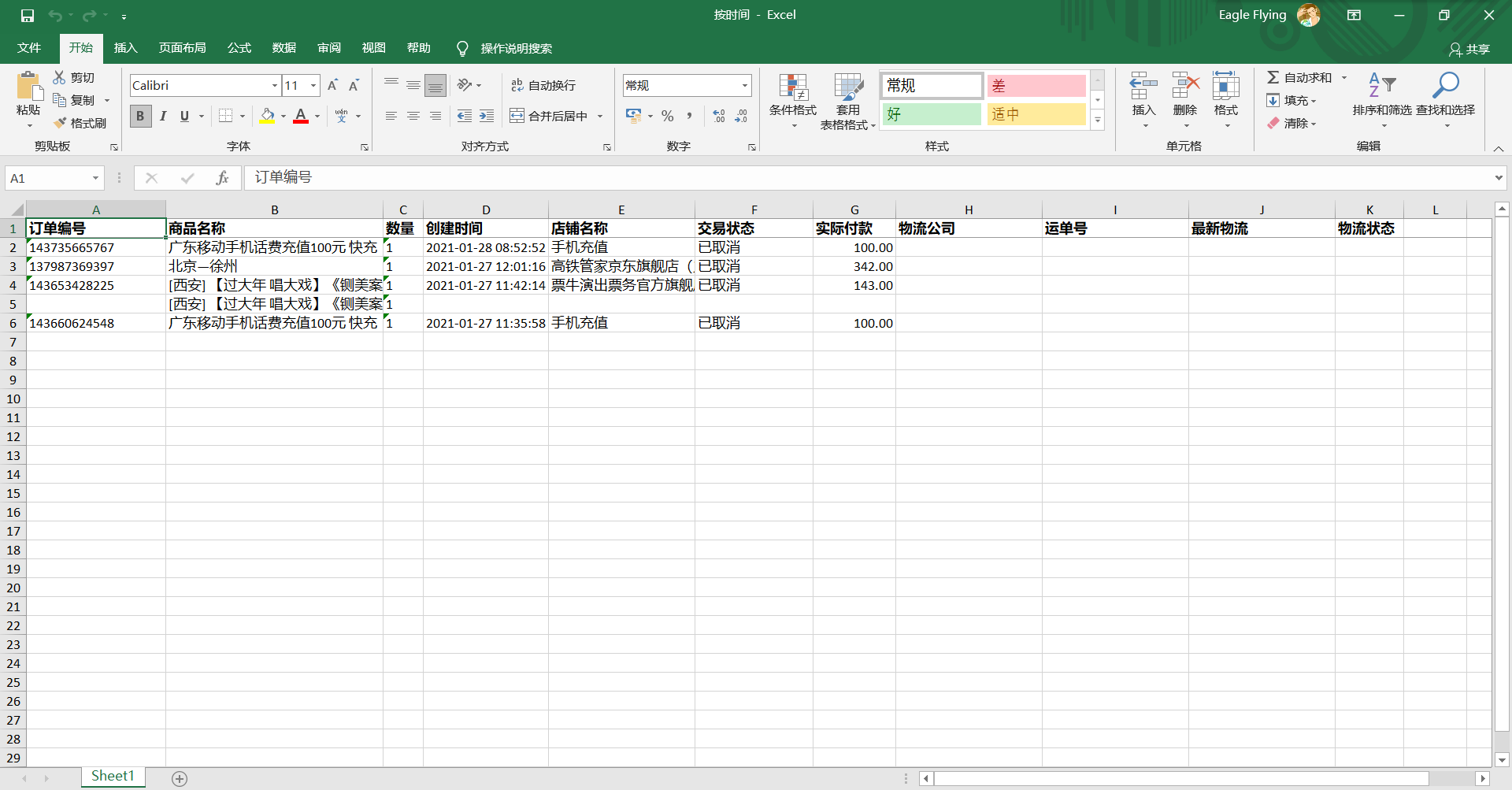This screenshot has height=790, width=1512.
Task: Click Find & Select (查找和选择)
Action: click(x=1445, y=100)
